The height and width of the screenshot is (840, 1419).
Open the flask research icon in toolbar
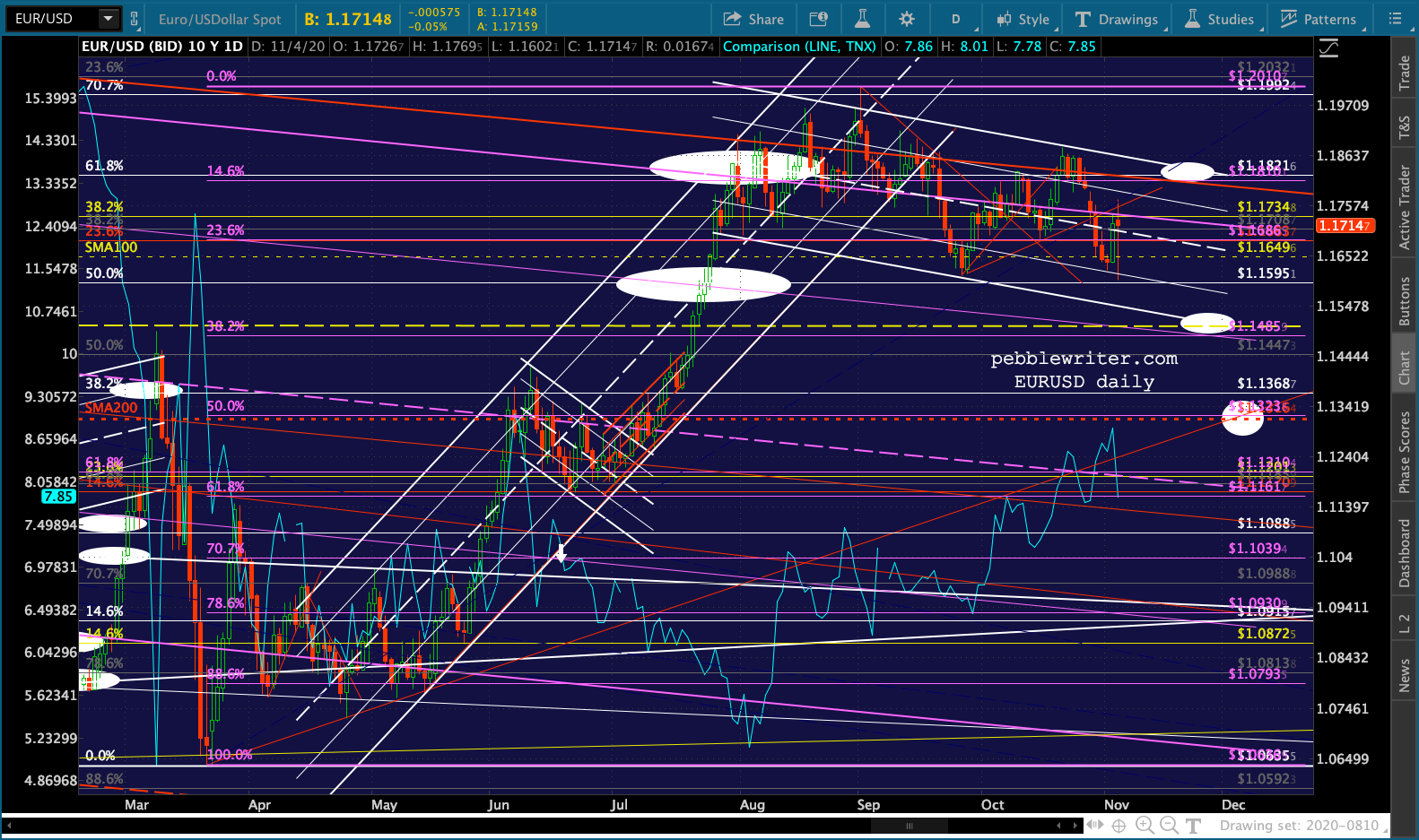tap(862, 19)
